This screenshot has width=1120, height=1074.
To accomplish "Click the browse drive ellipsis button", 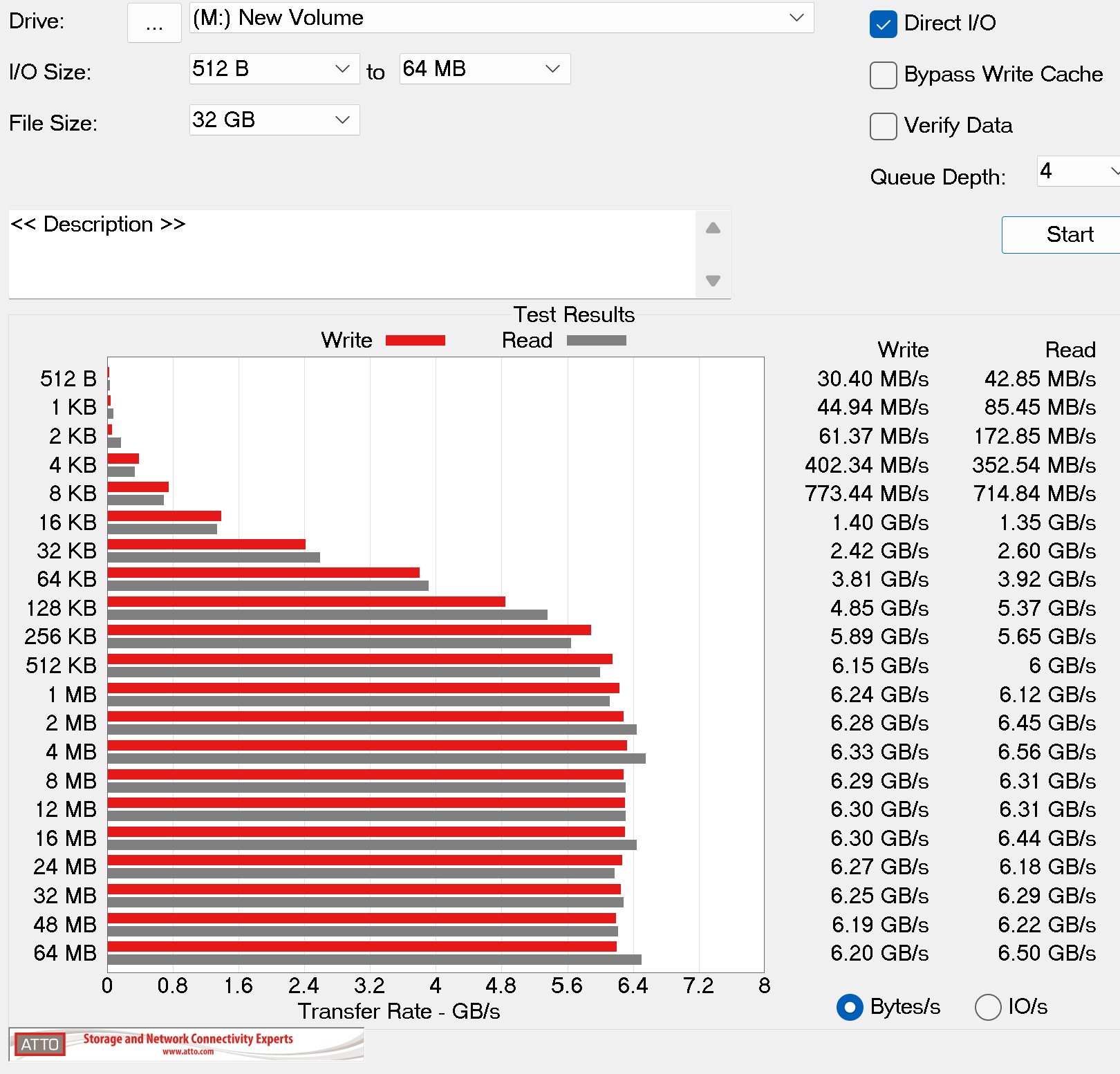I will 154,23.
